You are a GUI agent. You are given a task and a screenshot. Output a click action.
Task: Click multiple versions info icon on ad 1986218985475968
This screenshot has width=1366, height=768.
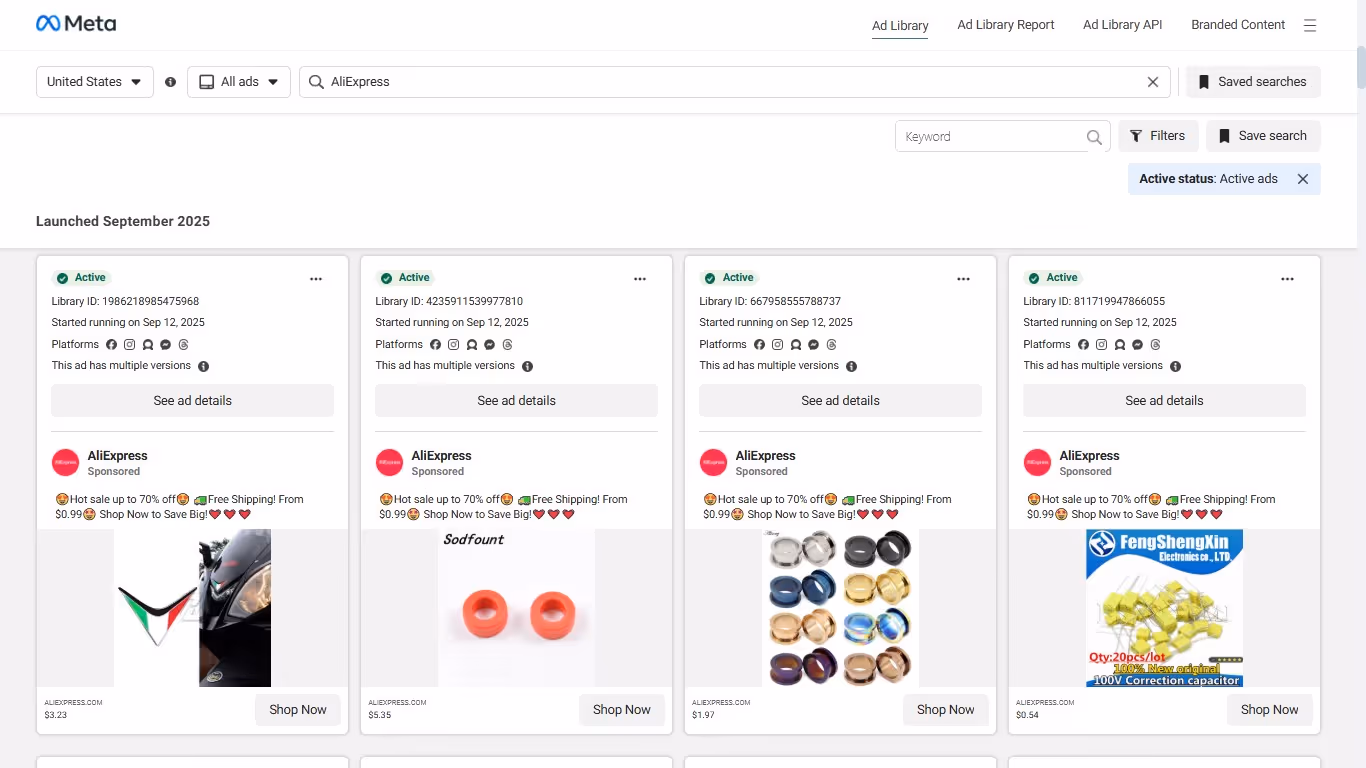pos(203,366)
